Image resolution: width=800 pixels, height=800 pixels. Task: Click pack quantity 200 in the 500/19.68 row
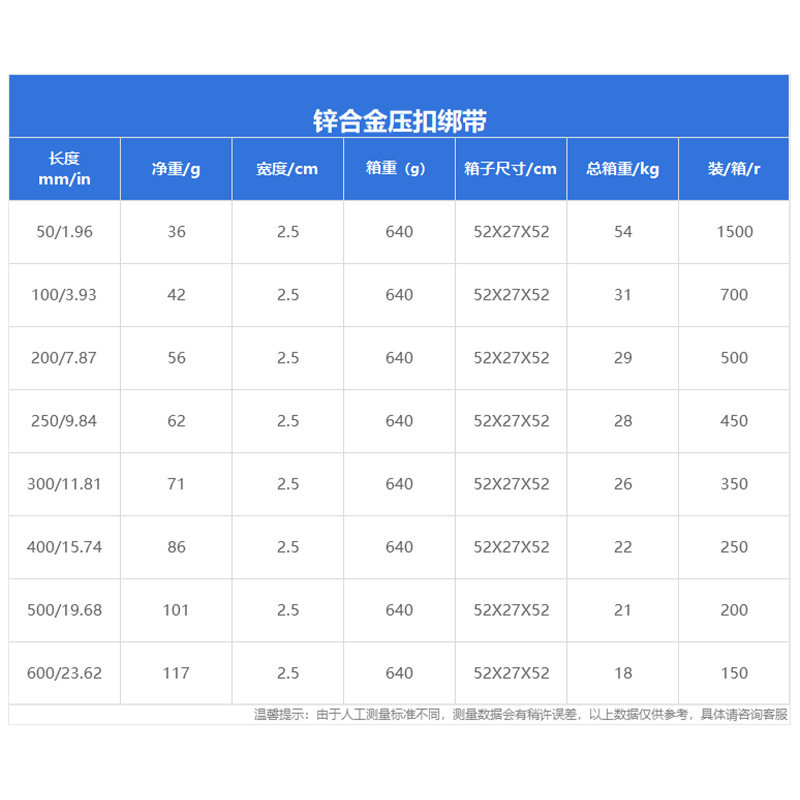click(734, 610)
